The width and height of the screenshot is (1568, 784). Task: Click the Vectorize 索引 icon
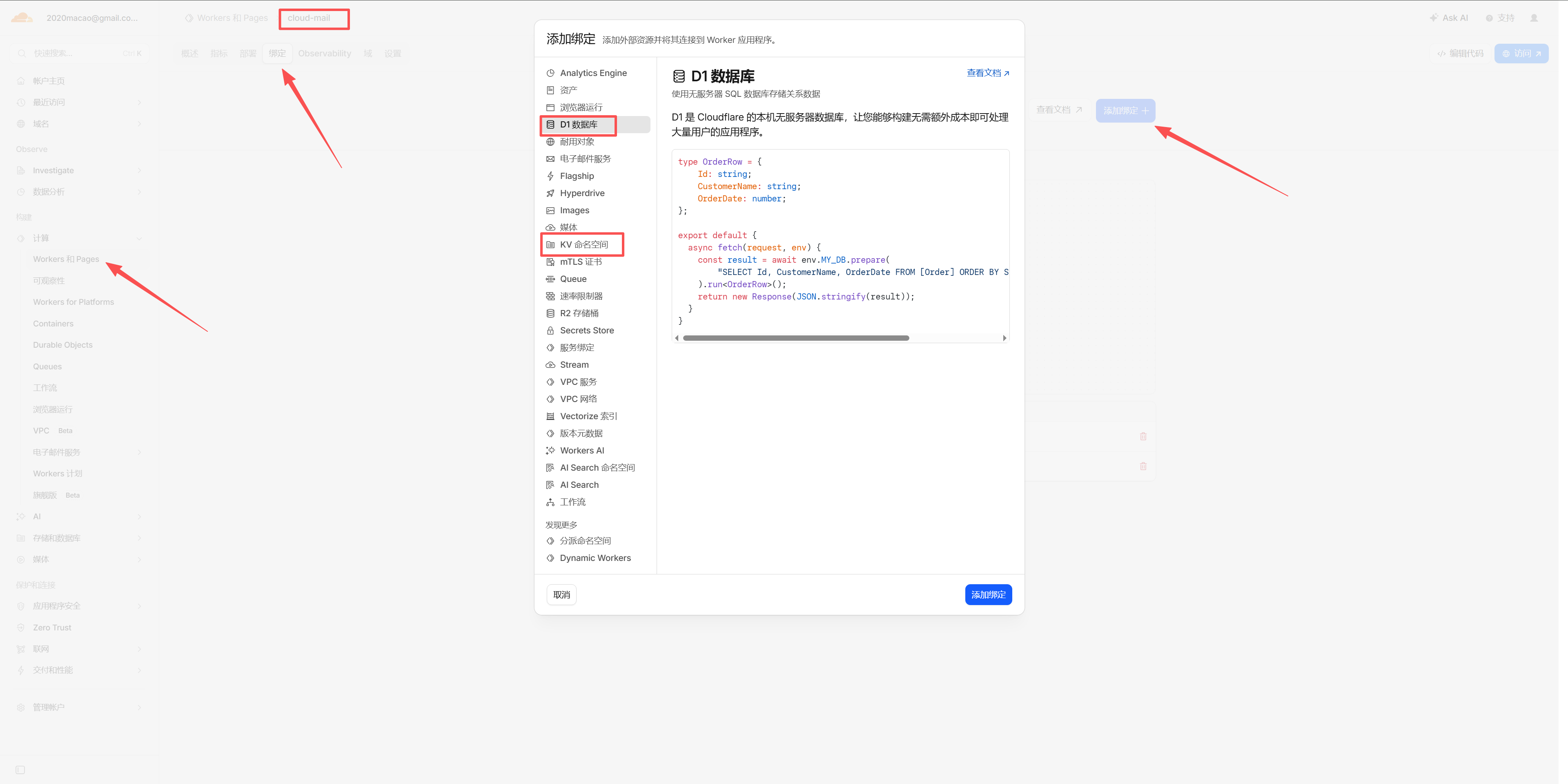pyautogui.click(x=550, y=416)
